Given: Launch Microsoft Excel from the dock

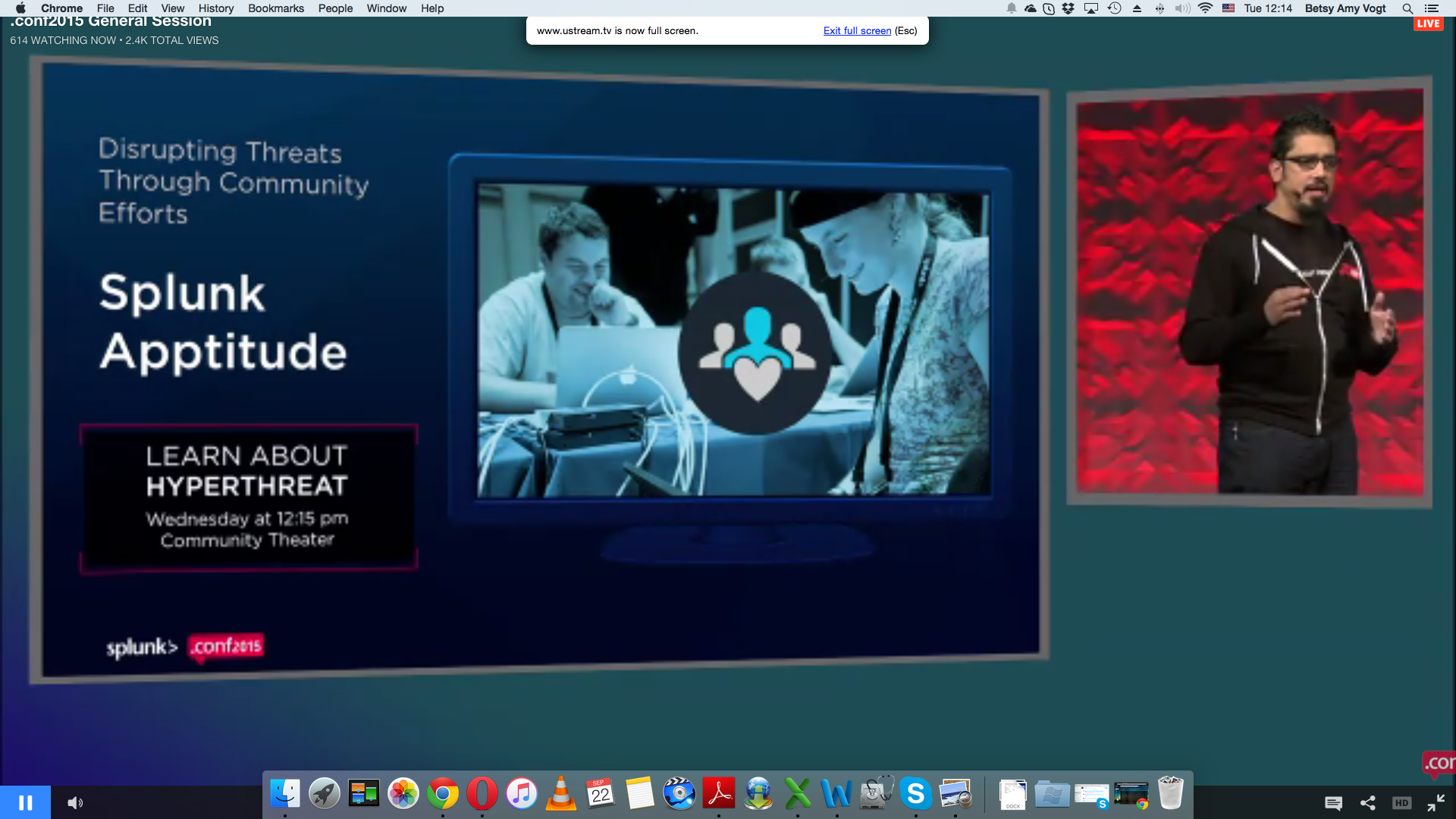Looking at the screenshot, I should pos(798,794).
